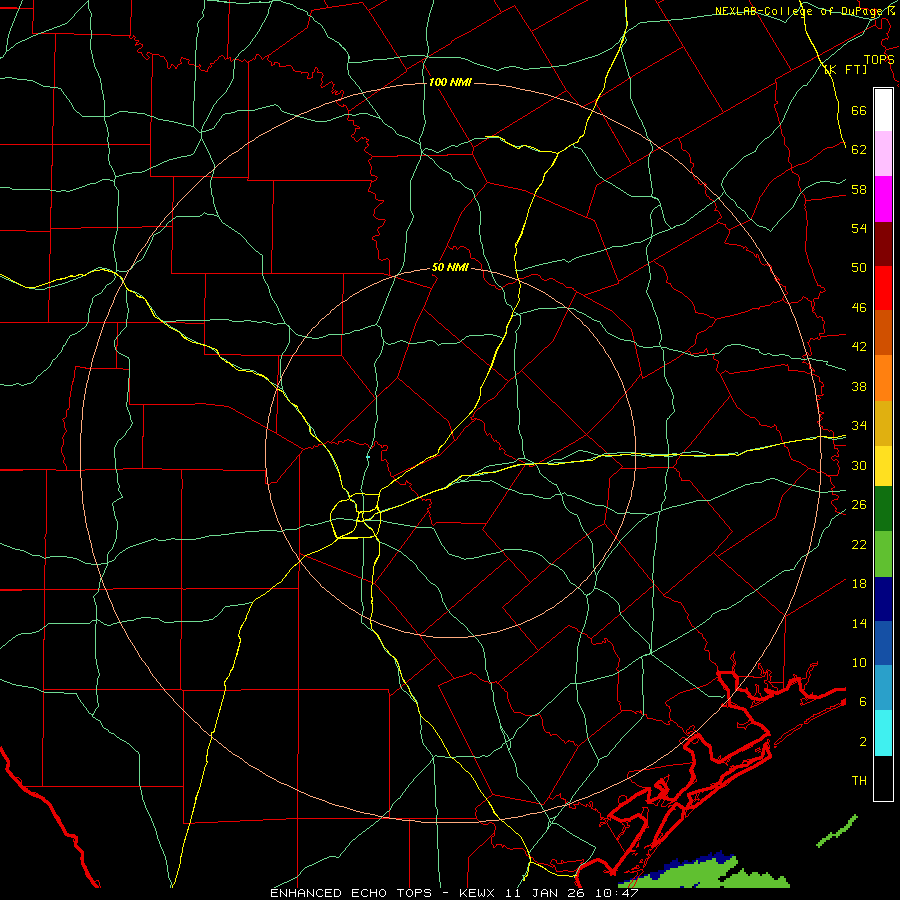Viewport: 900px width, 900px height.
Task: Click the light pink legend swatch near 62
Action: 883,154
